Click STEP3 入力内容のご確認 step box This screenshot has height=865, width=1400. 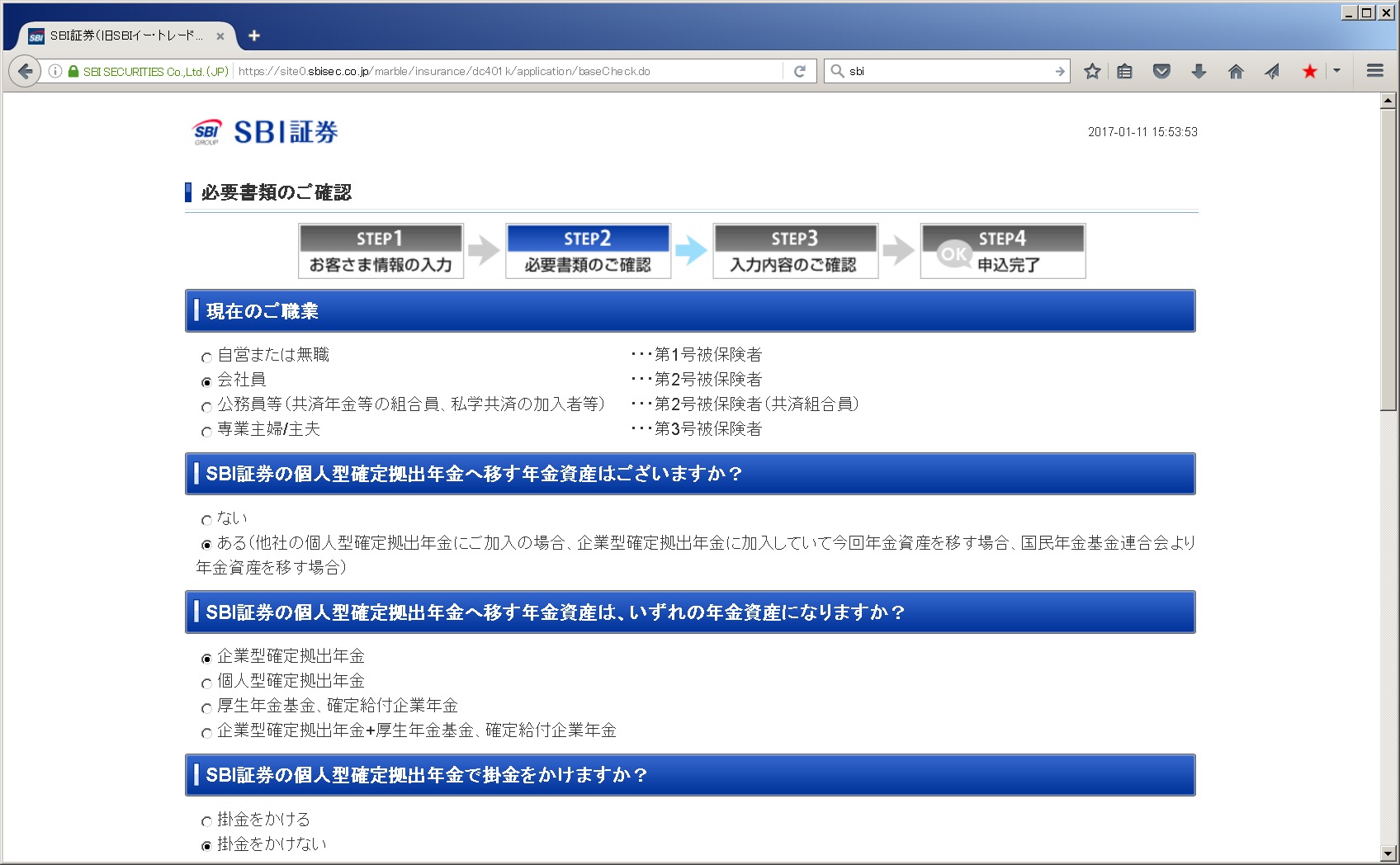[x=795, y=251]
